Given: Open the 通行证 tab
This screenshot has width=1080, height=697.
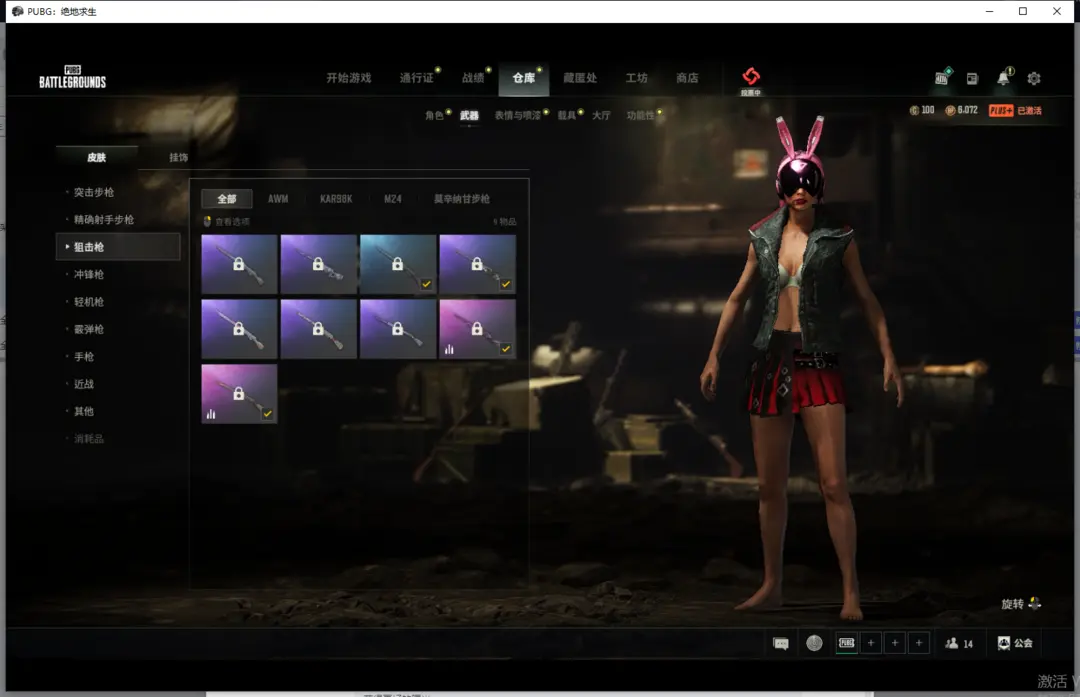Looking at the screenshot, I should click(417, 78).
